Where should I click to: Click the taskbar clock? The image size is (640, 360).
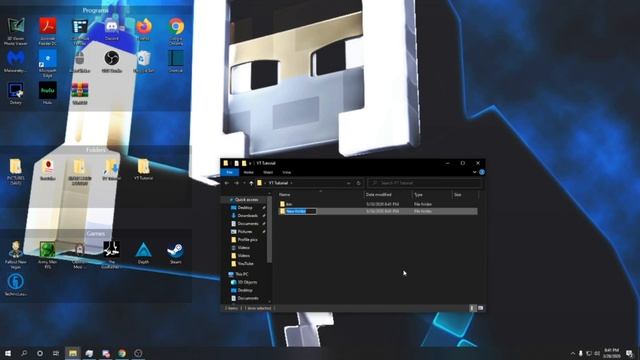(x=611, y=353)
